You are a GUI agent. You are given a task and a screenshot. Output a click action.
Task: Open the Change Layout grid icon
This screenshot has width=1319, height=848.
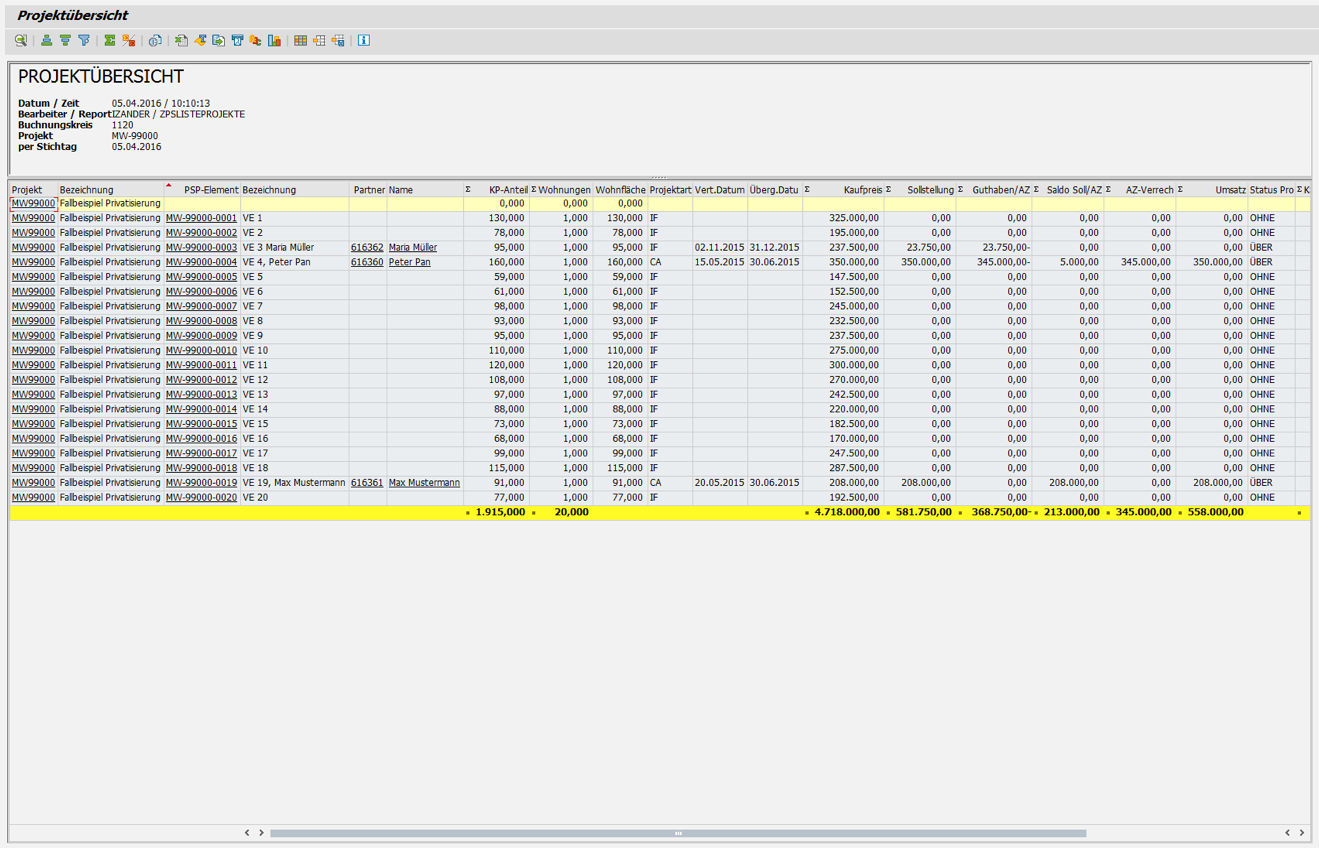(300, 41)
